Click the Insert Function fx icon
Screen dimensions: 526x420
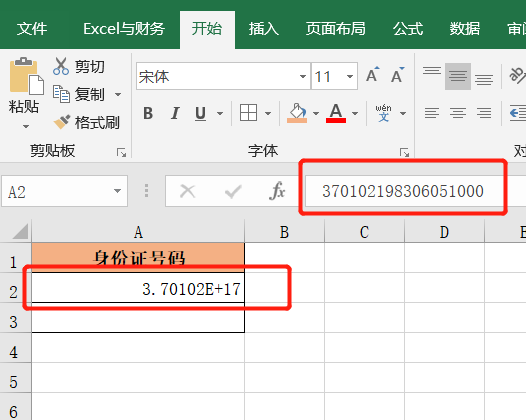pyautogui.click(x=277, y=191)
